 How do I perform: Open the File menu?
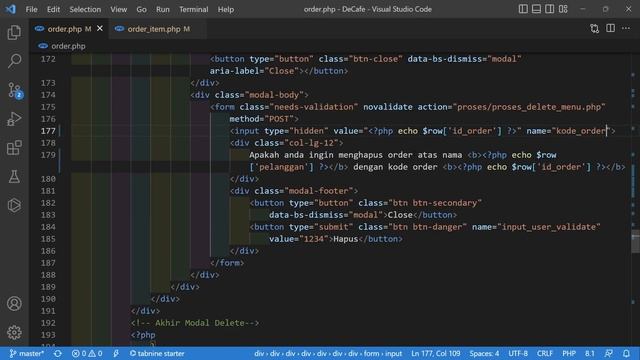[31, 9]
